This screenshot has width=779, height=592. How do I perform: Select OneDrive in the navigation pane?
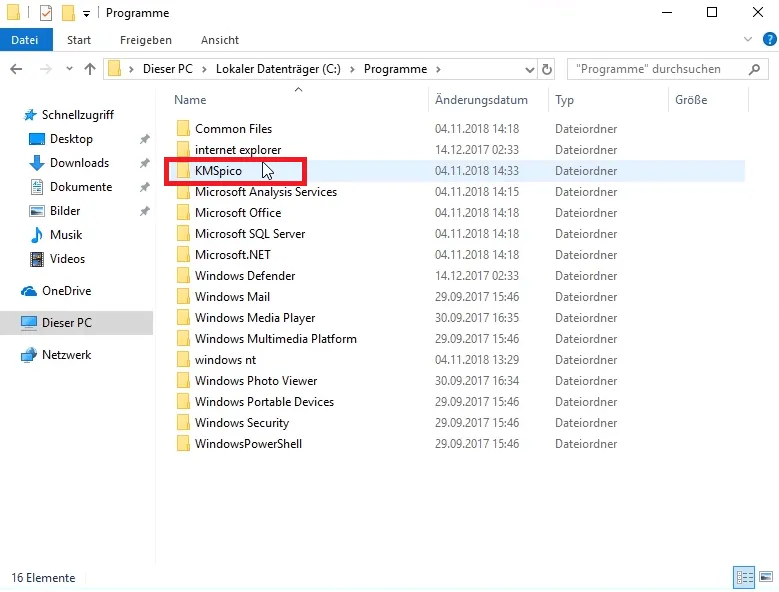coord(66,291)
